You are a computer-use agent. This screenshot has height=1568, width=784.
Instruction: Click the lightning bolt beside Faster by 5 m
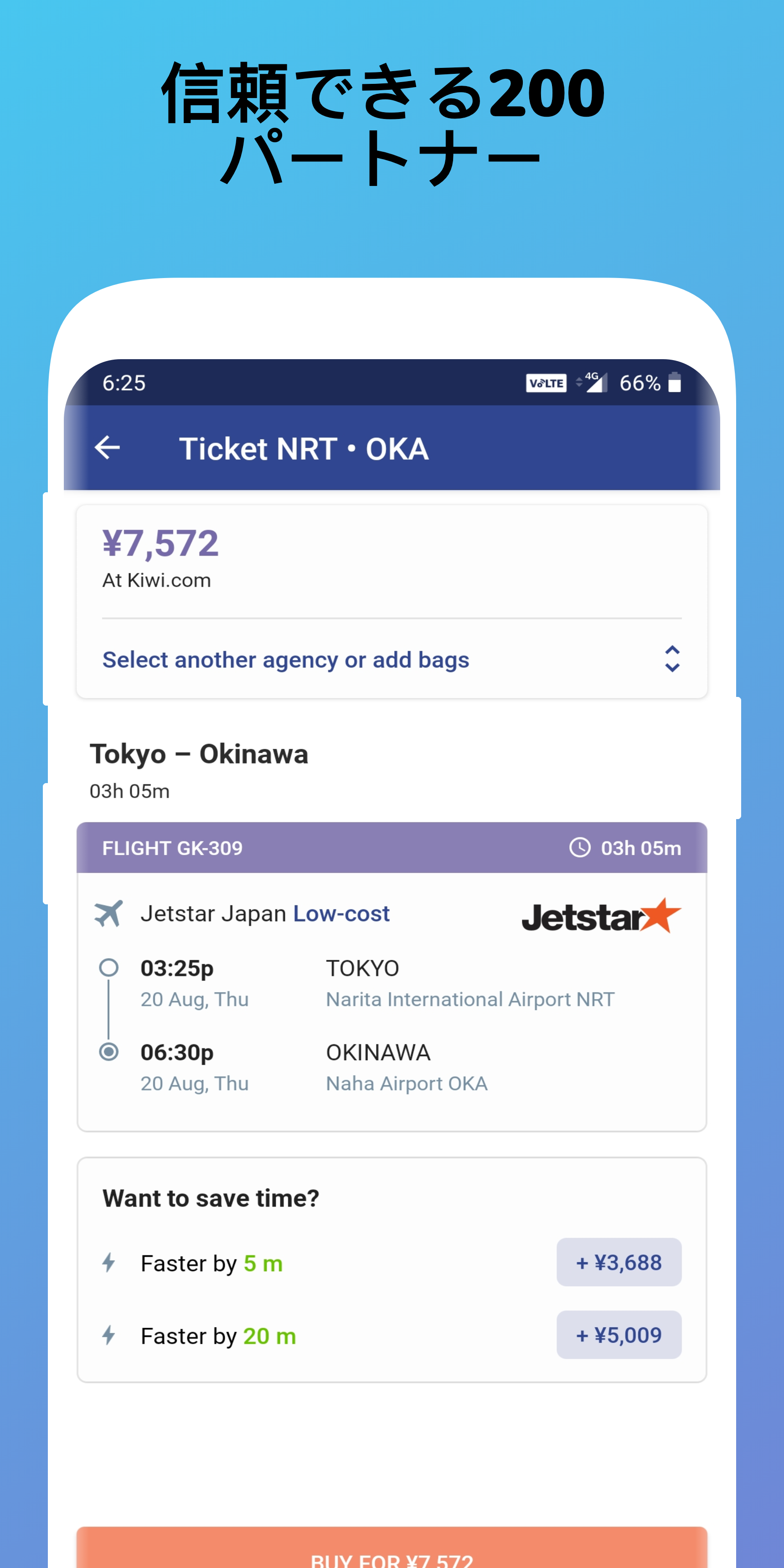point(109,1263)
